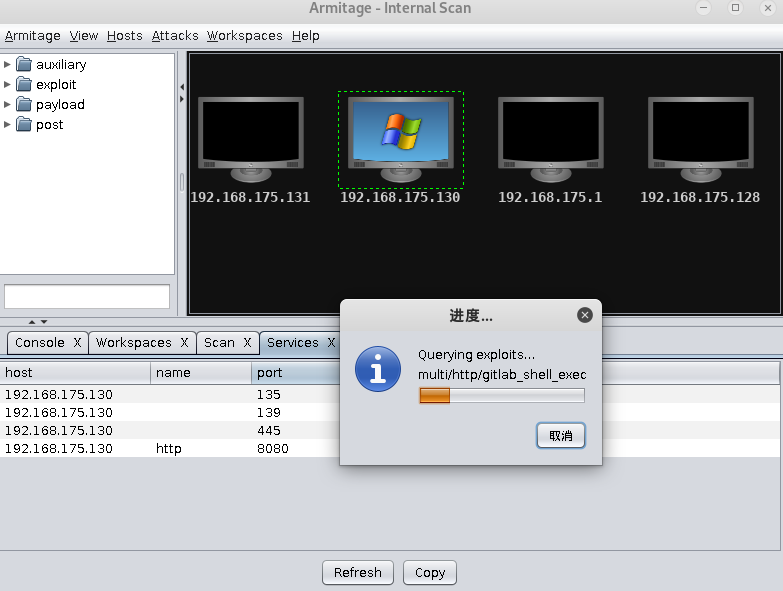Click the info icon in progress dialog
This screenshot has height=591, width=783.
tap(378, 369)
